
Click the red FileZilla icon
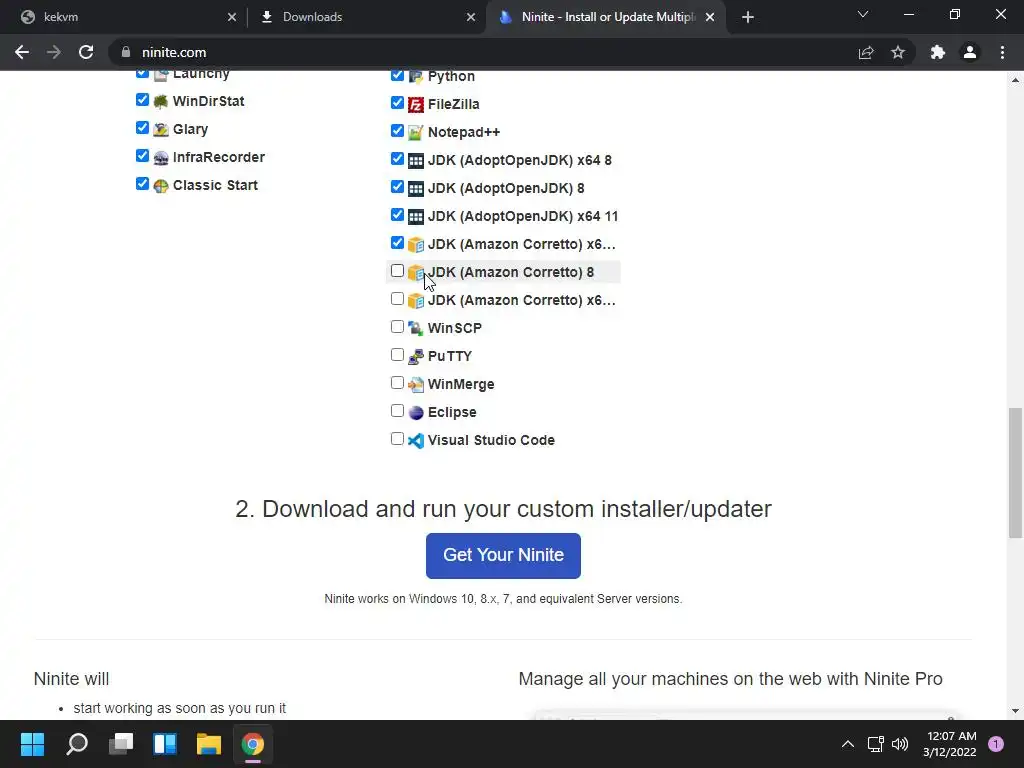pos(416,104)
